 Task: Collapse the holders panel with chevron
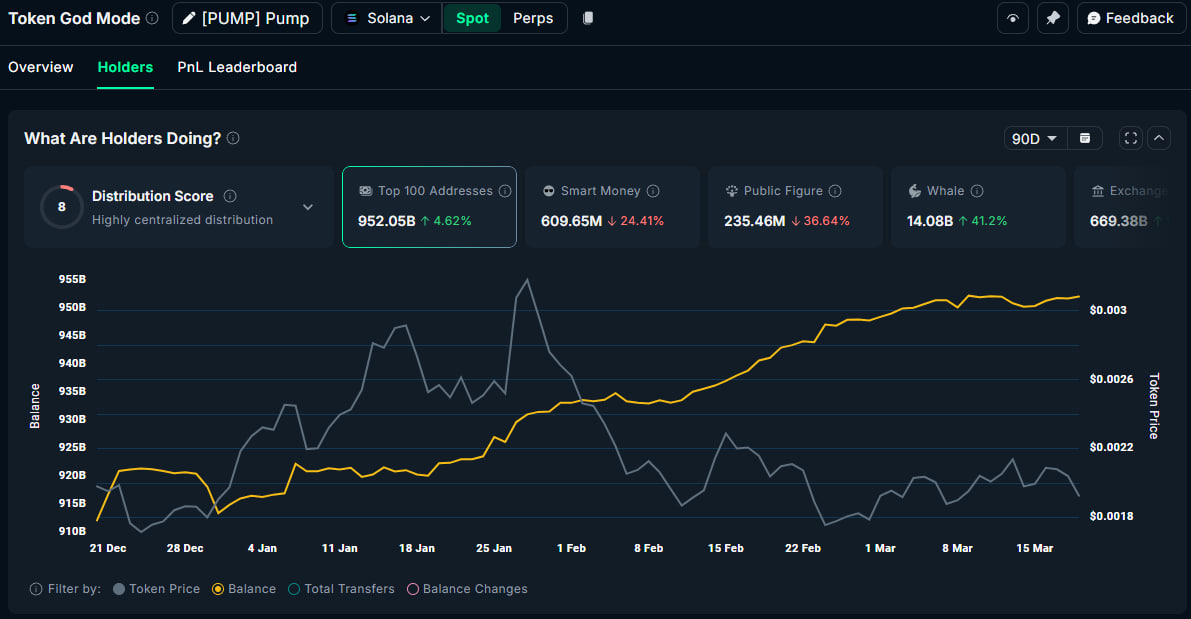pyautogui.click(x=1159, y=138)
